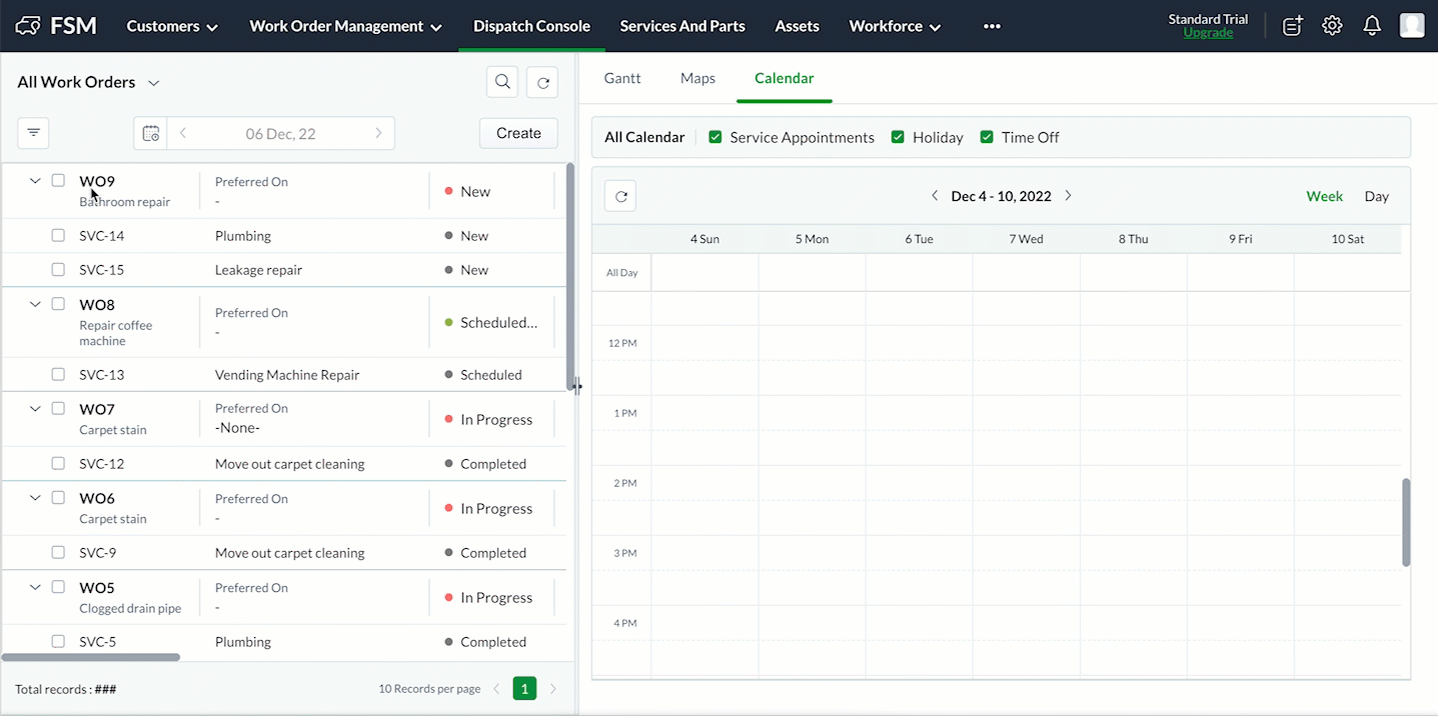Open Services And Parts menu item
The height and width of the screenshot is (716, 1438).
point(682,26)
